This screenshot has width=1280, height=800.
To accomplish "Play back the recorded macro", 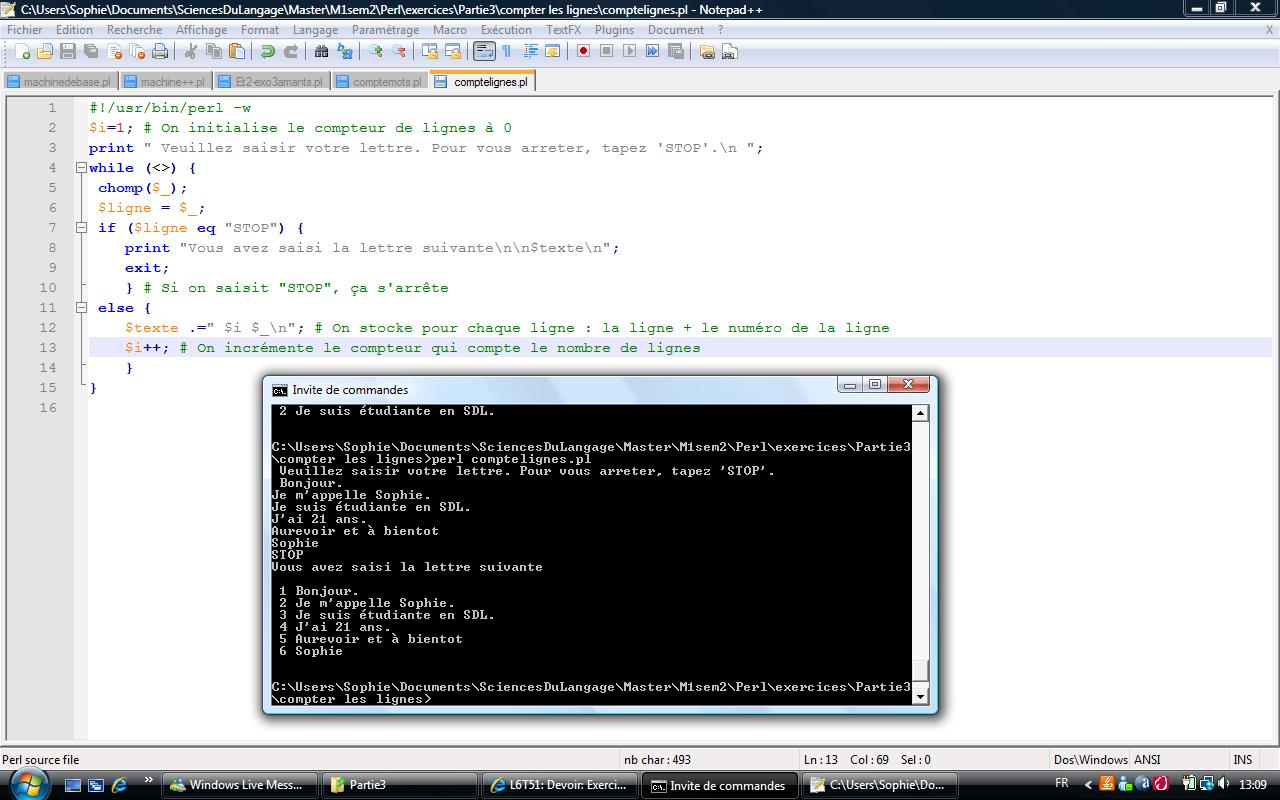I will (x=629, y=51).
